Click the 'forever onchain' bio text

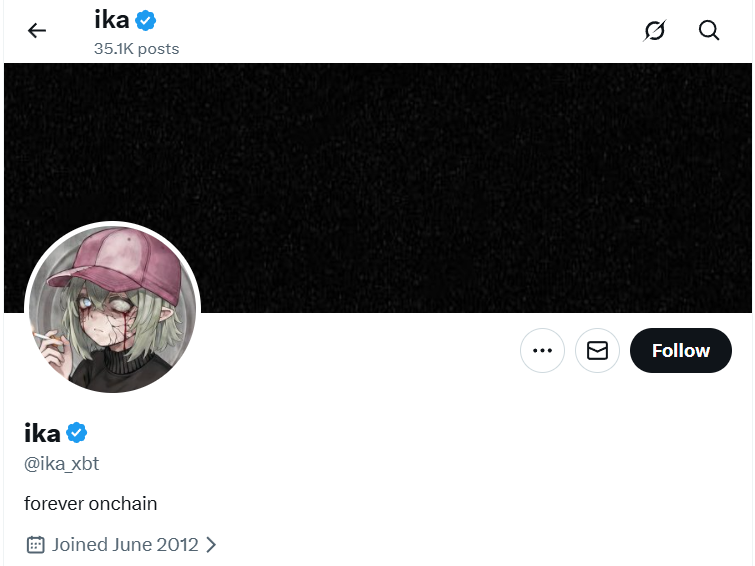[x=91, y=503]
